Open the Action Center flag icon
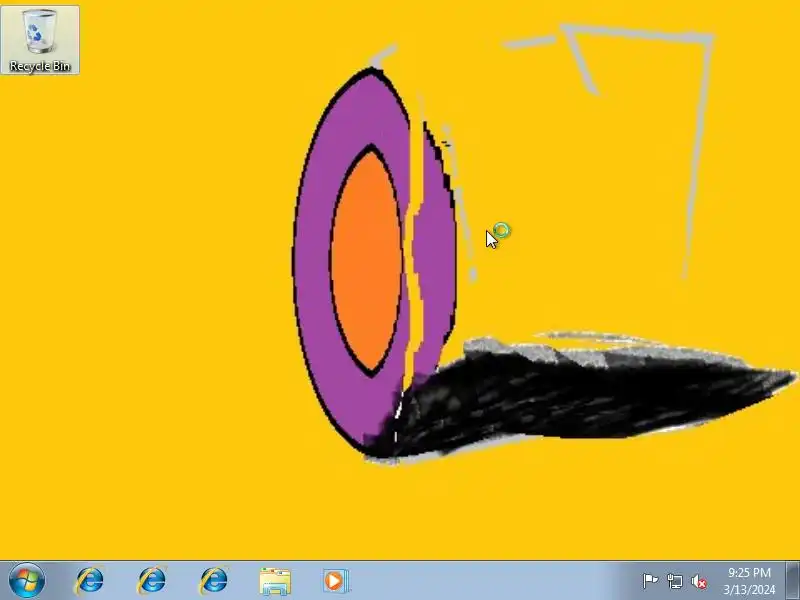 pyautogui.click(x=650, y=581)
